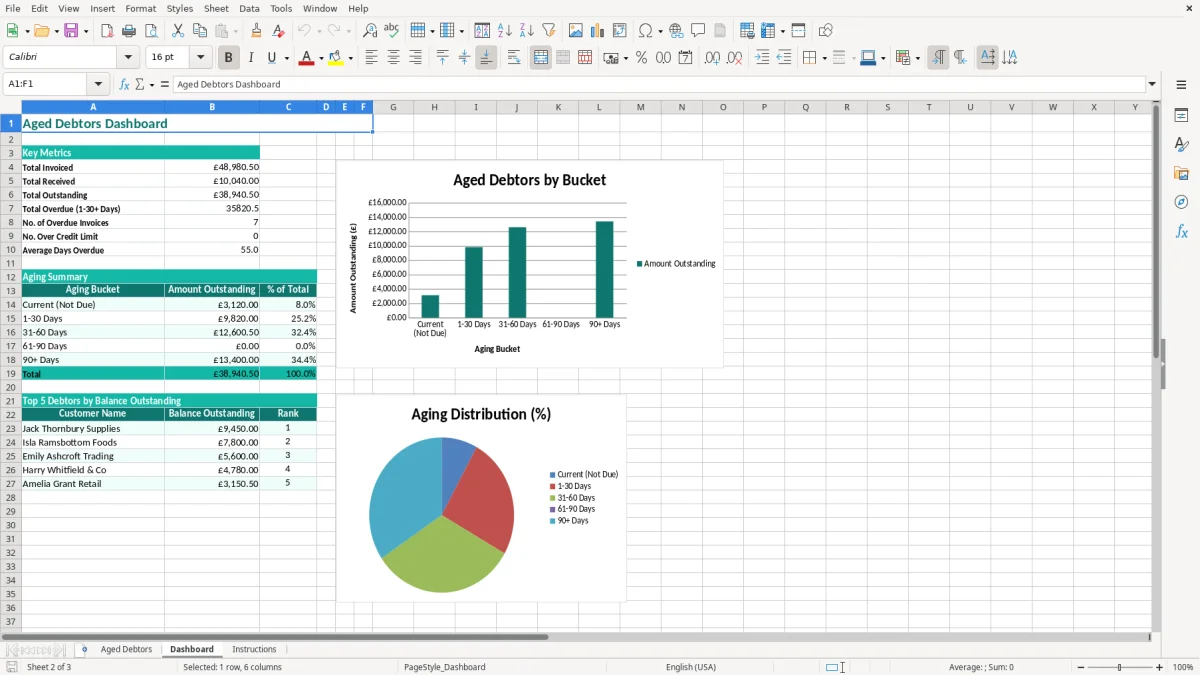Open Background Color dropdown arrow
The width and height of the screenshot is (1200, 675).
pyautogui.click(x=350, y=58)
